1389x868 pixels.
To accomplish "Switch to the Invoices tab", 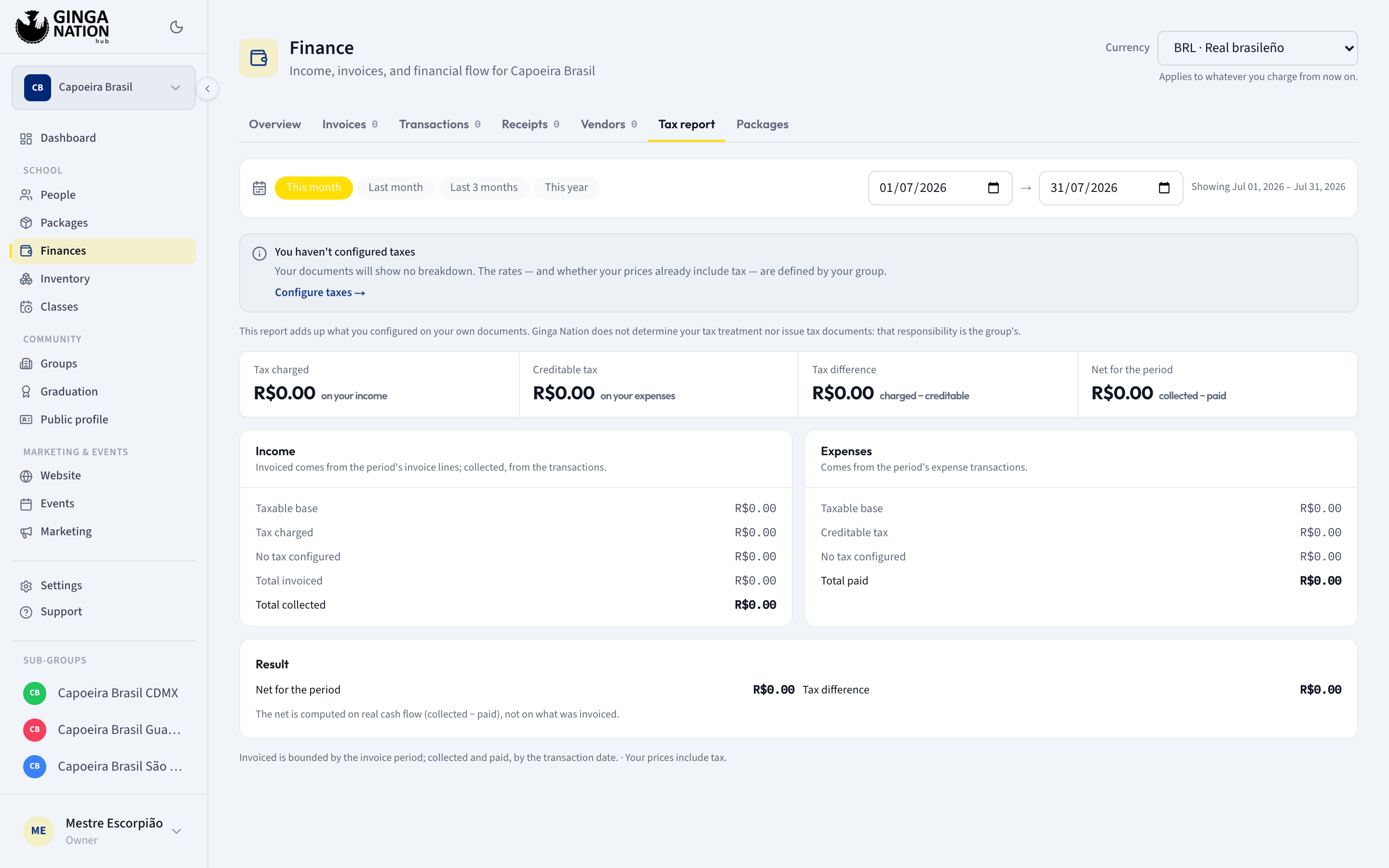I will pos(350,124).
